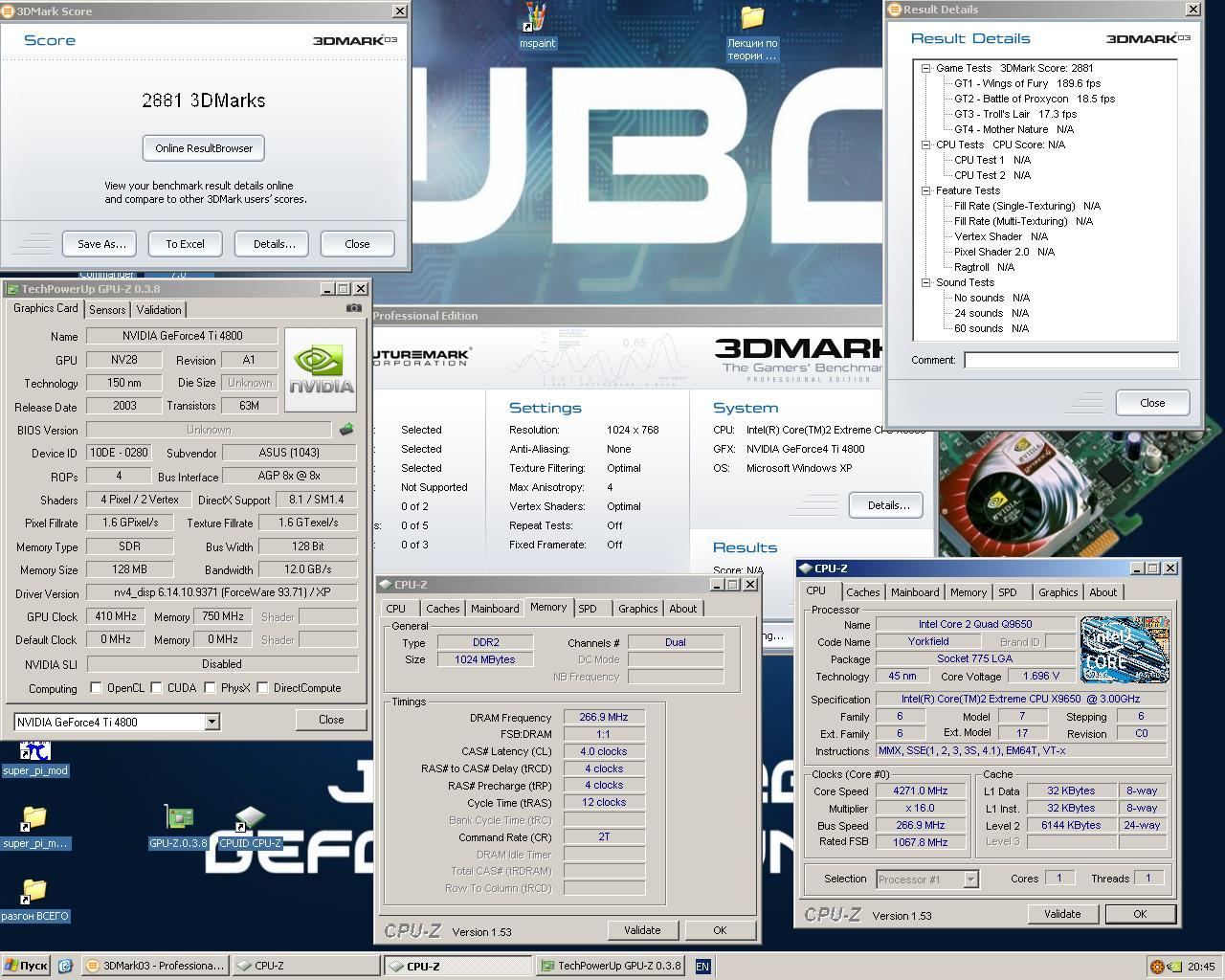Click the Online ResultBrowser button
1225x980 pixels.
(204, 148)
